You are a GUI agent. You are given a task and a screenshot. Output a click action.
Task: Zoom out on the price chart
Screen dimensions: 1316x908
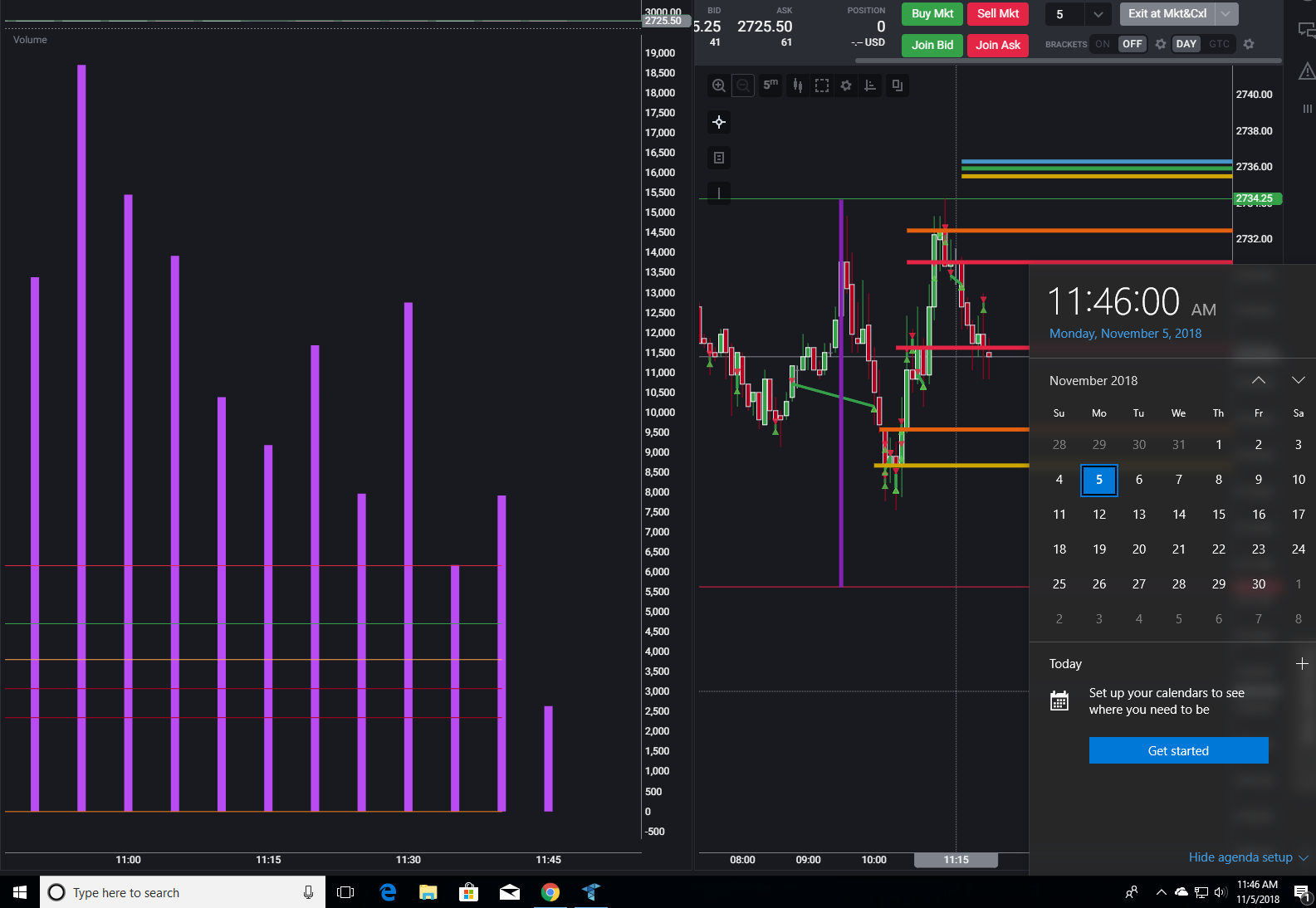(x=743, y=85)
